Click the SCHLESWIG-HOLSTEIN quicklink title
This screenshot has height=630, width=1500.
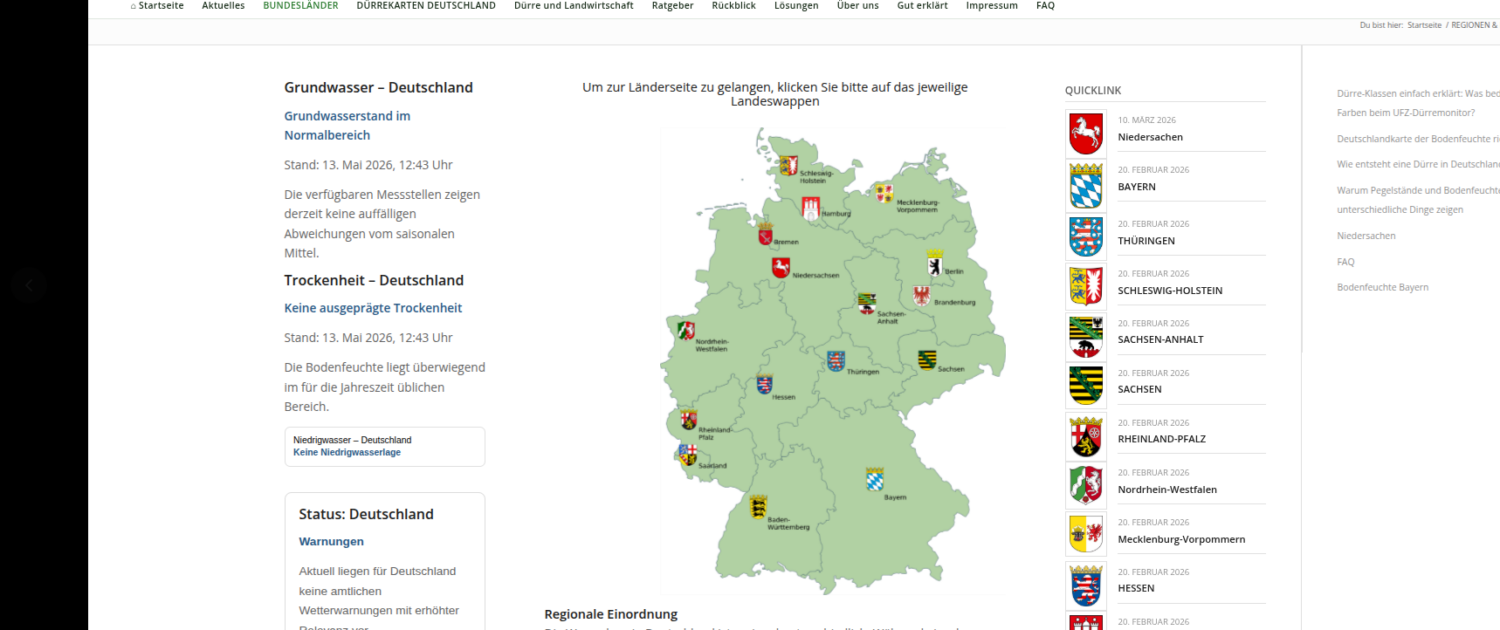pos(1170,291)
